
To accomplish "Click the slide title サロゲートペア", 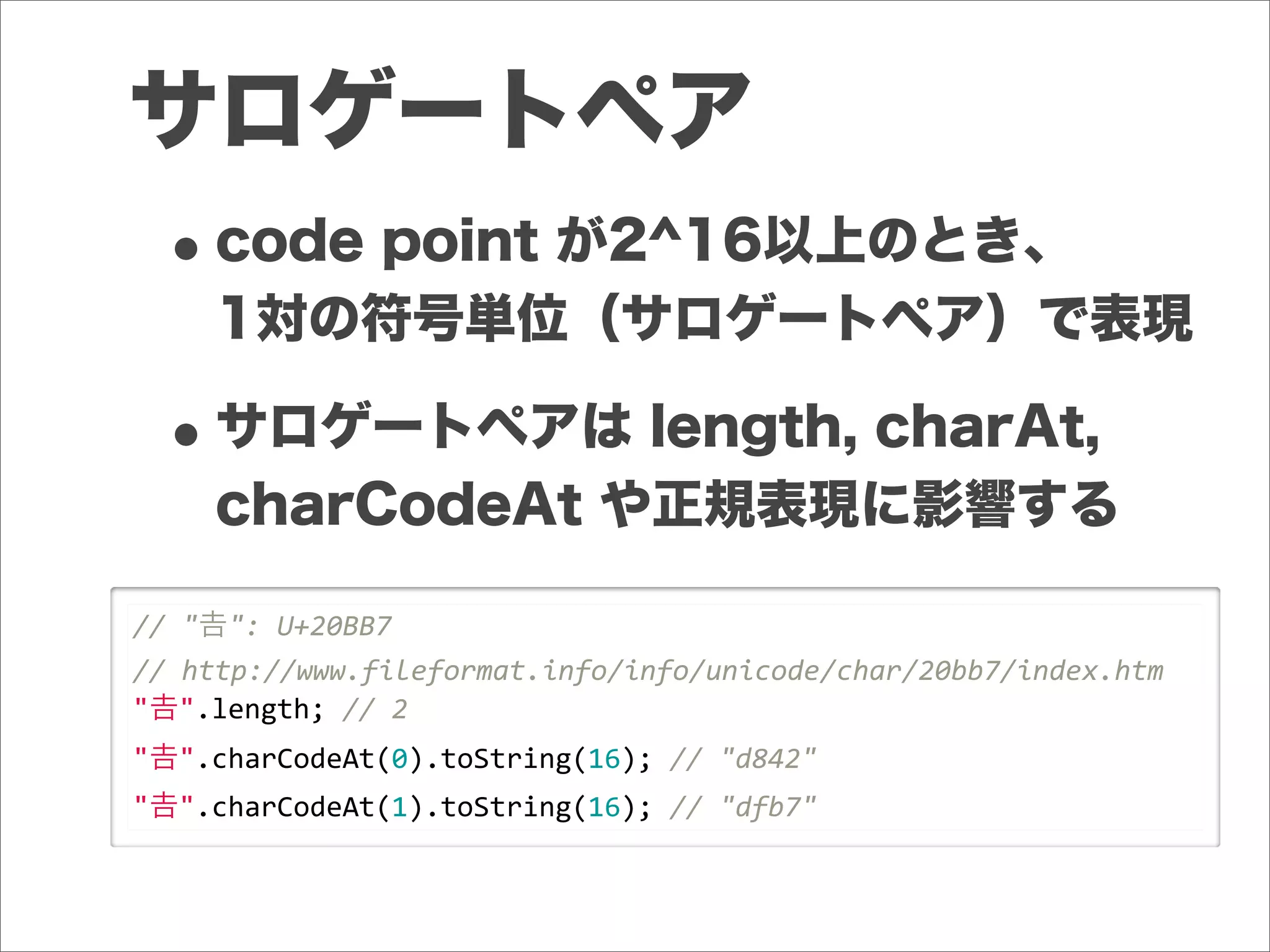I will pos(441,109).
